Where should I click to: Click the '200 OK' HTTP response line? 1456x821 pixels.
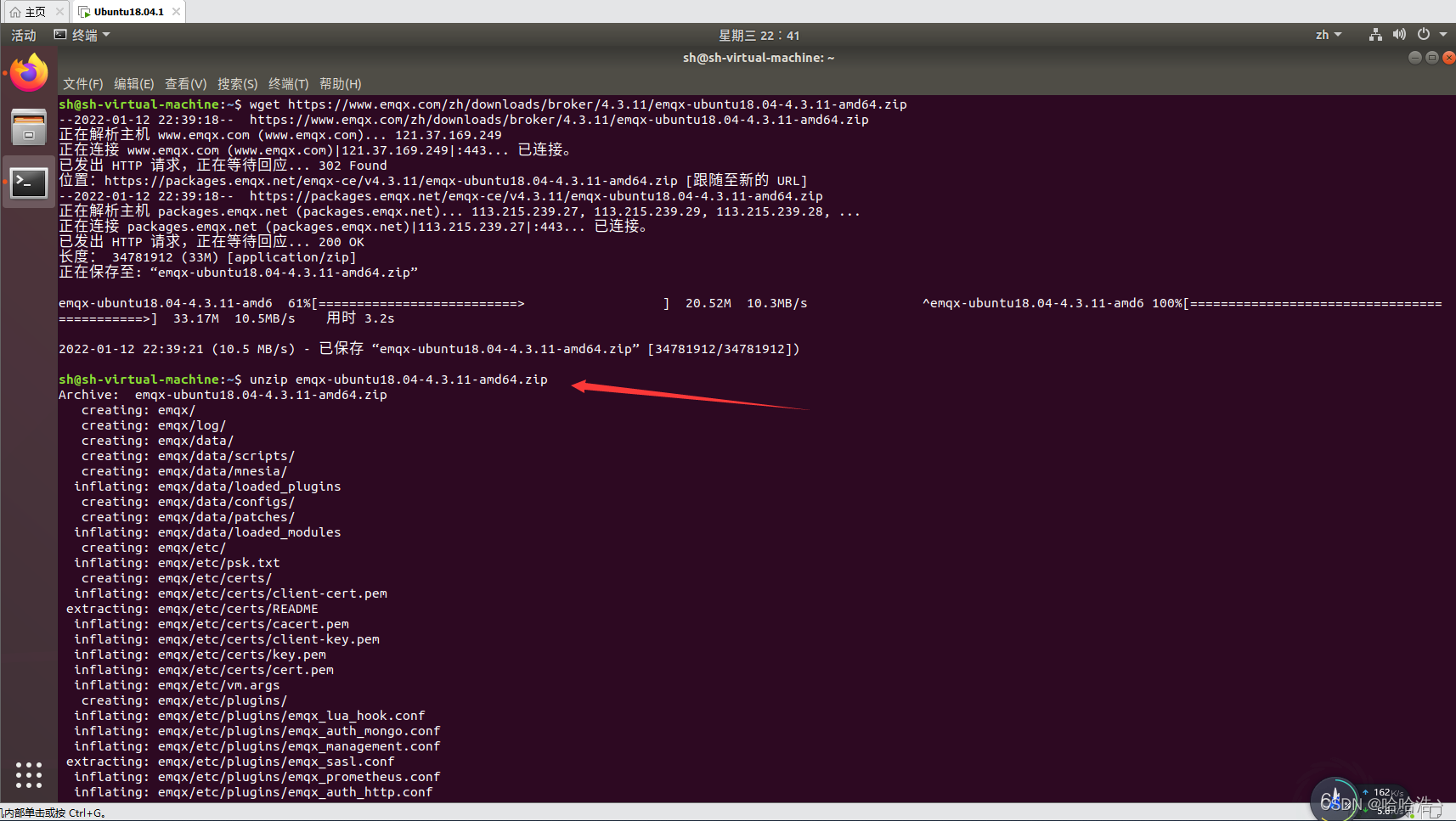click(x=212, y=242)
